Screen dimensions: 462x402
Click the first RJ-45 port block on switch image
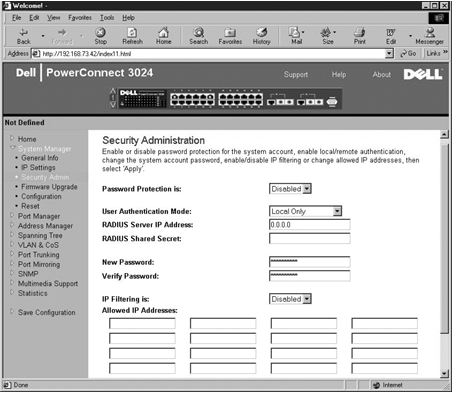[192, 99]
